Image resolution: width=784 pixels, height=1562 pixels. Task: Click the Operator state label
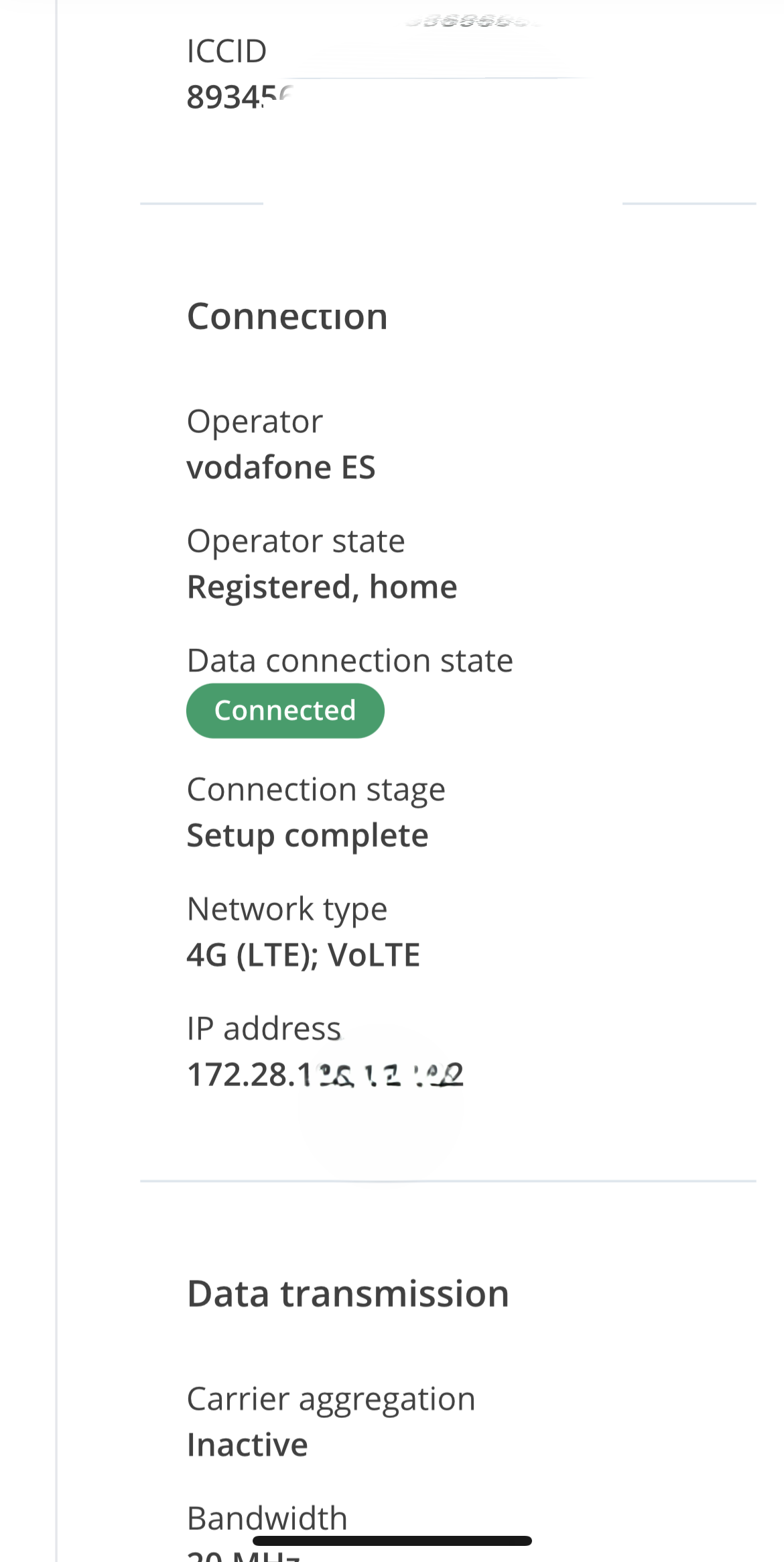tap(296, 541)
